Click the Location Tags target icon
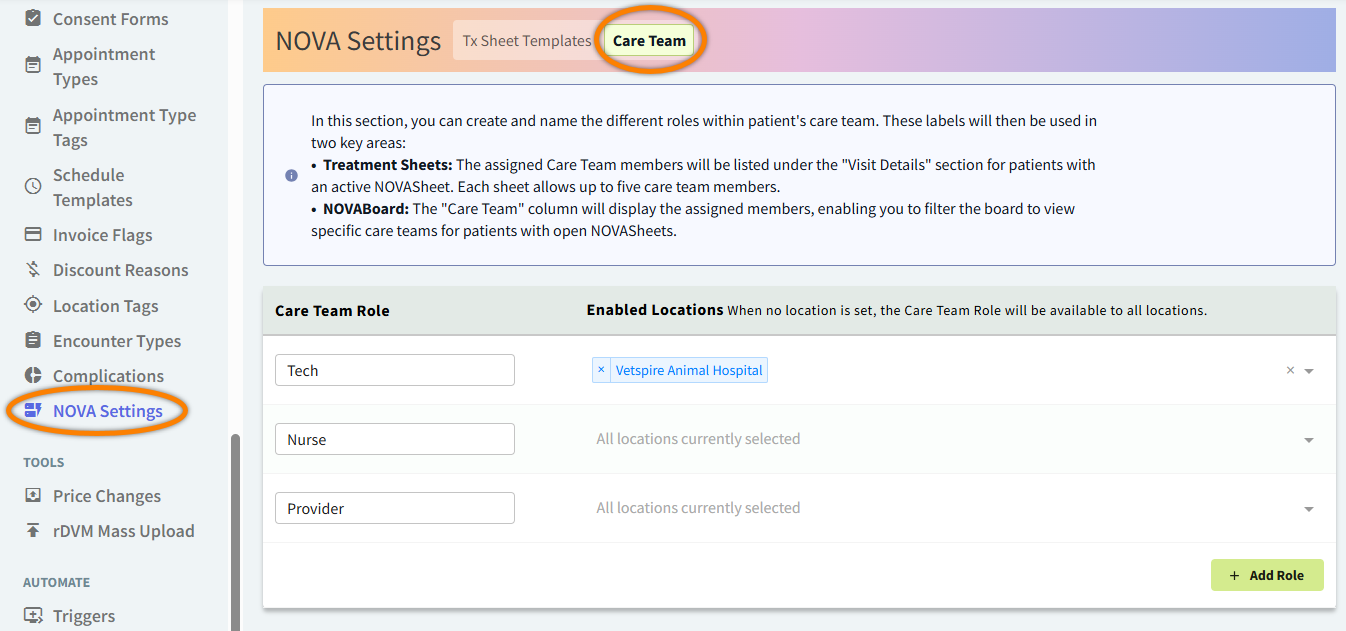The image size is (1346, 631). (x=33, y=305)
